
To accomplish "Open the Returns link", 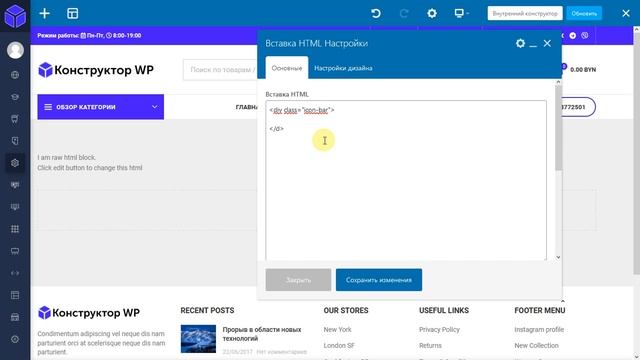I will point(430,345).
